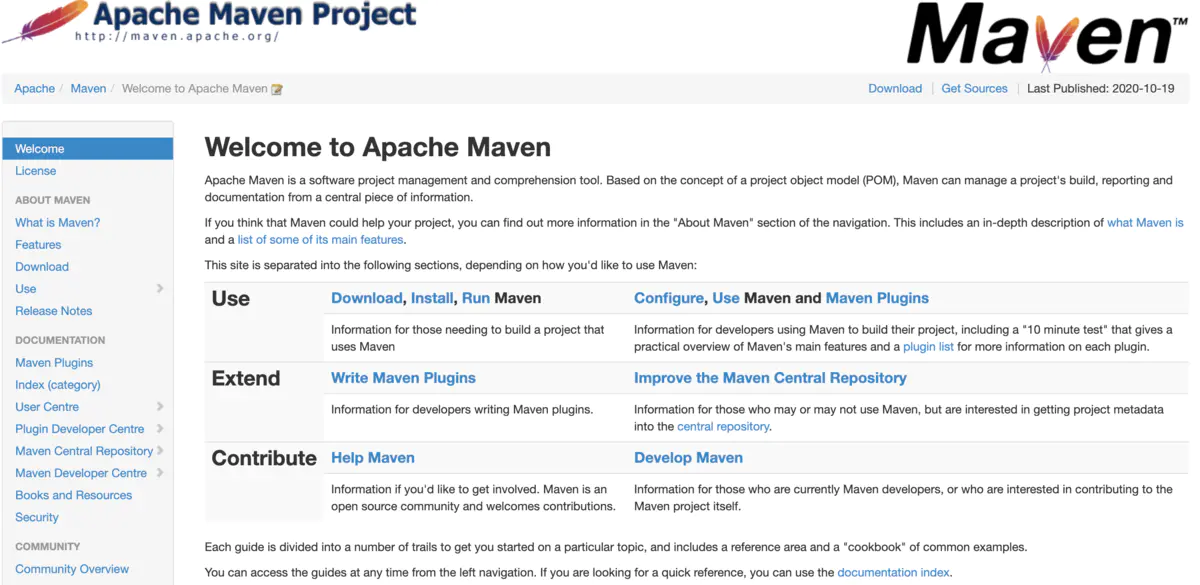Open Write Maven Plugins link
The height and width of the screenshot is (585, 1200).
[x=403, y=378]
